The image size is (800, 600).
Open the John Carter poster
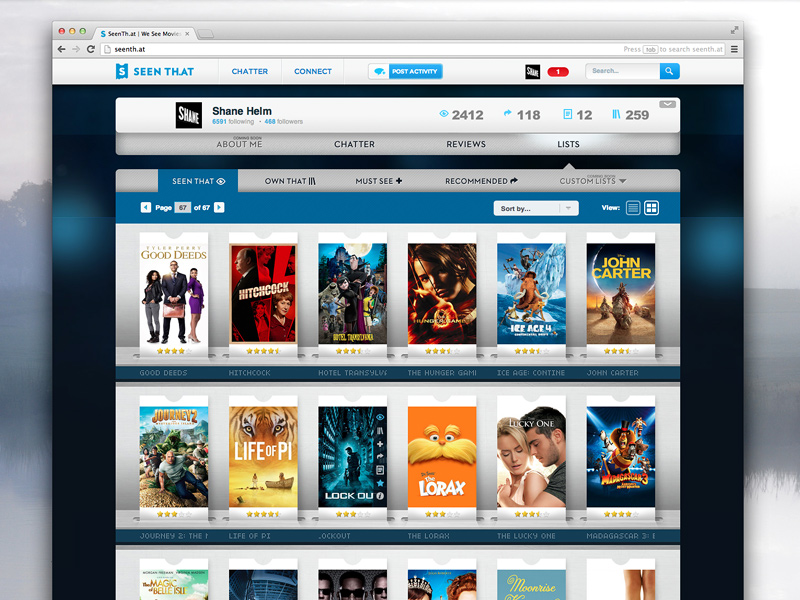coord(621,293)
